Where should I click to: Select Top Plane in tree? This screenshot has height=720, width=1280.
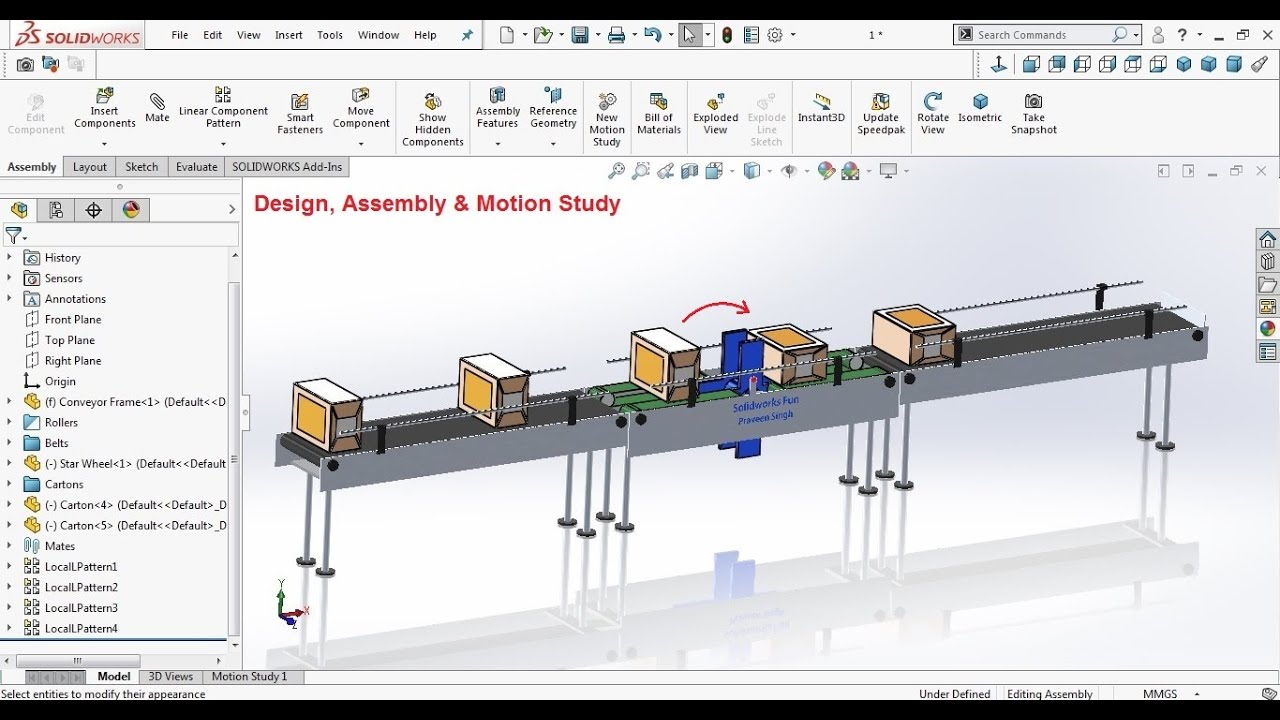70,340
